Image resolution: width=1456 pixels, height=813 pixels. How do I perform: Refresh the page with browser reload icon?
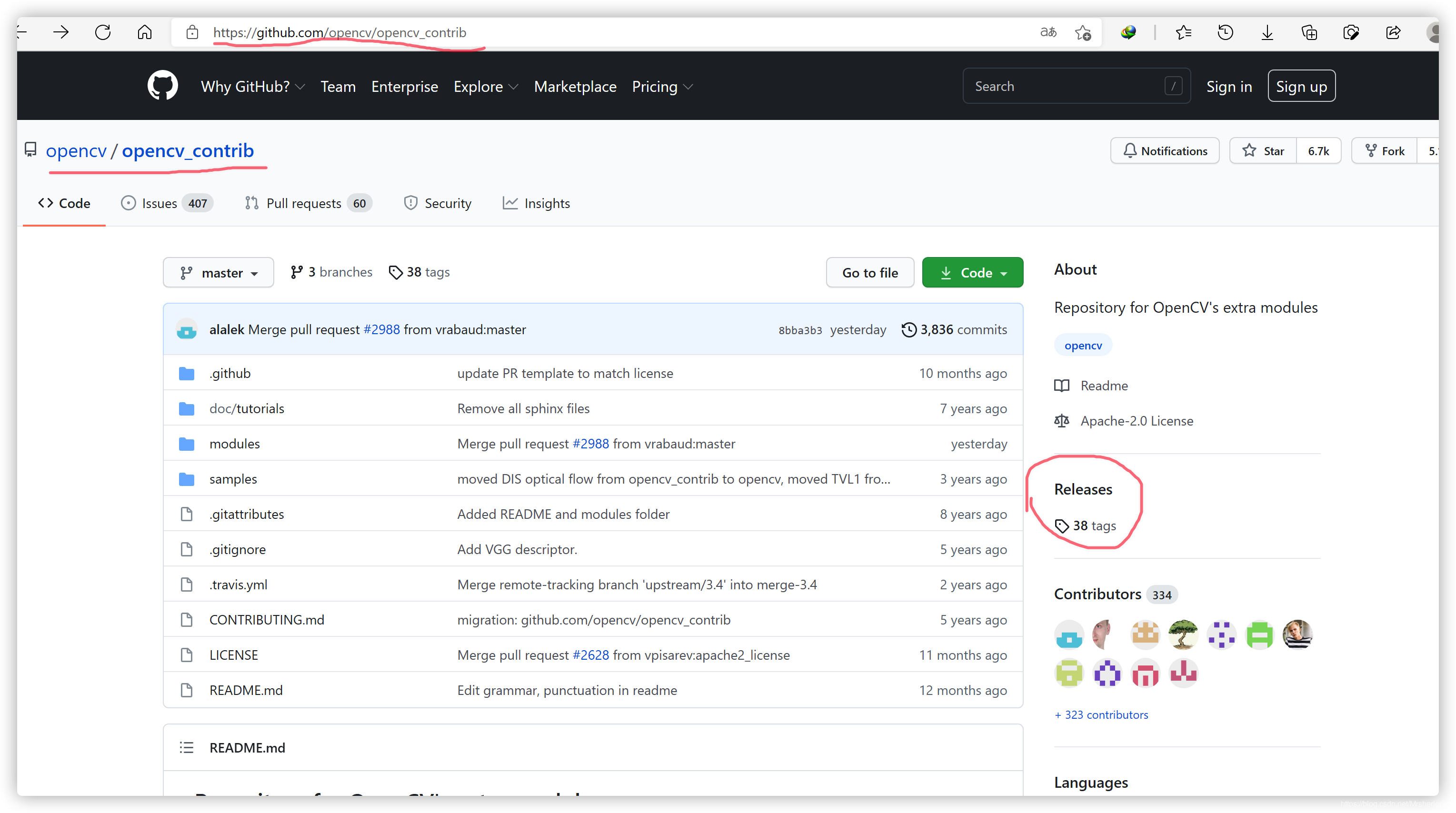coord(103,32)
